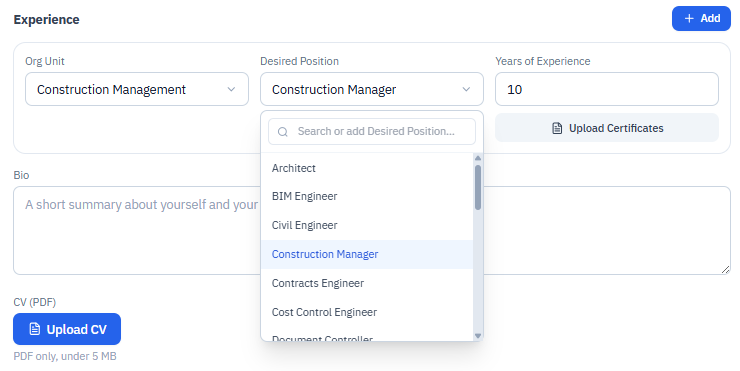Focus the Years of Experience field
This screenshot has height=371, width=740.
coord(607,89)
